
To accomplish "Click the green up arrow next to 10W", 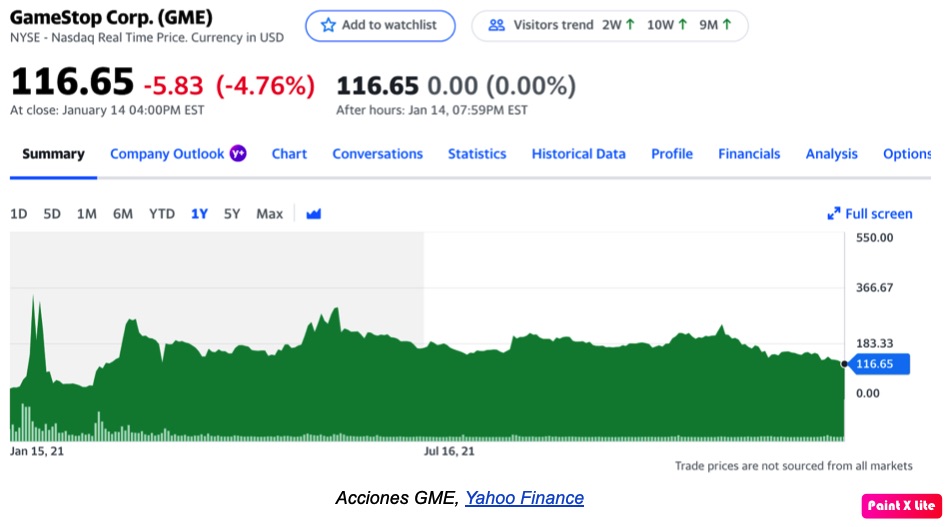I will (683, 25).
